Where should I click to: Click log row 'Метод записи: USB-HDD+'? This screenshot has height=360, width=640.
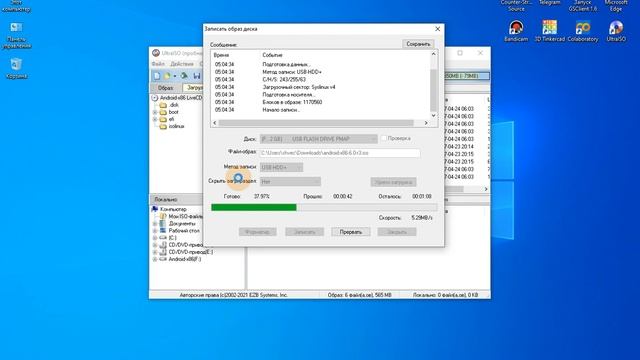pos(292,72)
